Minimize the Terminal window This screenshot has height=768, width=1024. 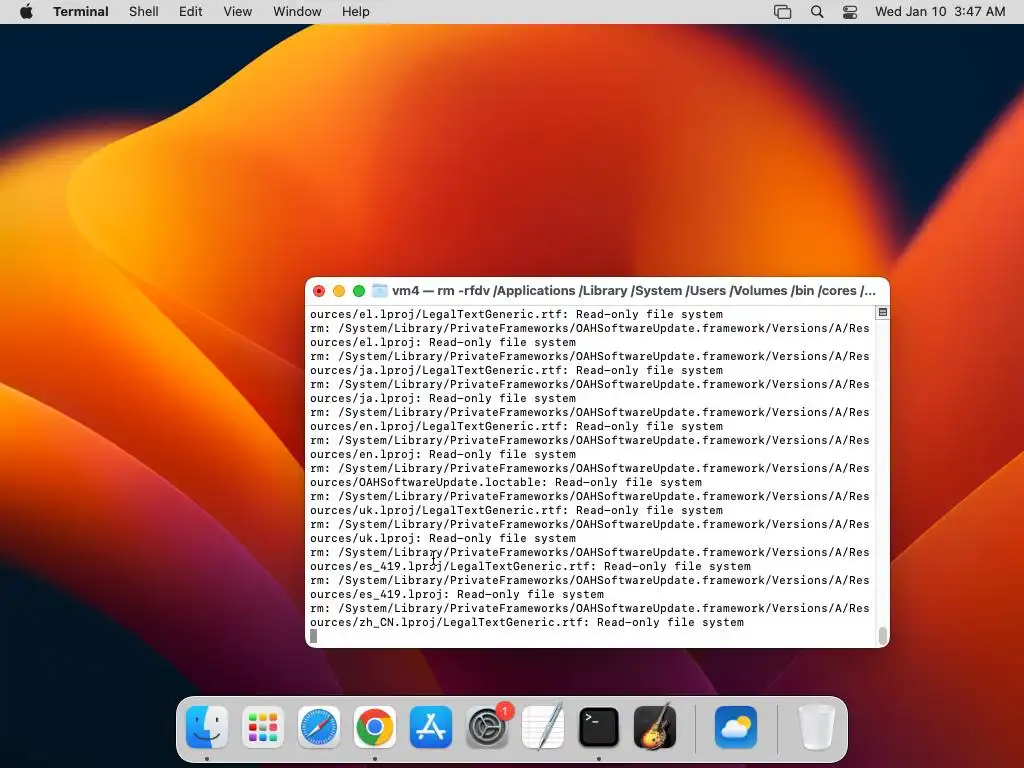tap(339, 291)
